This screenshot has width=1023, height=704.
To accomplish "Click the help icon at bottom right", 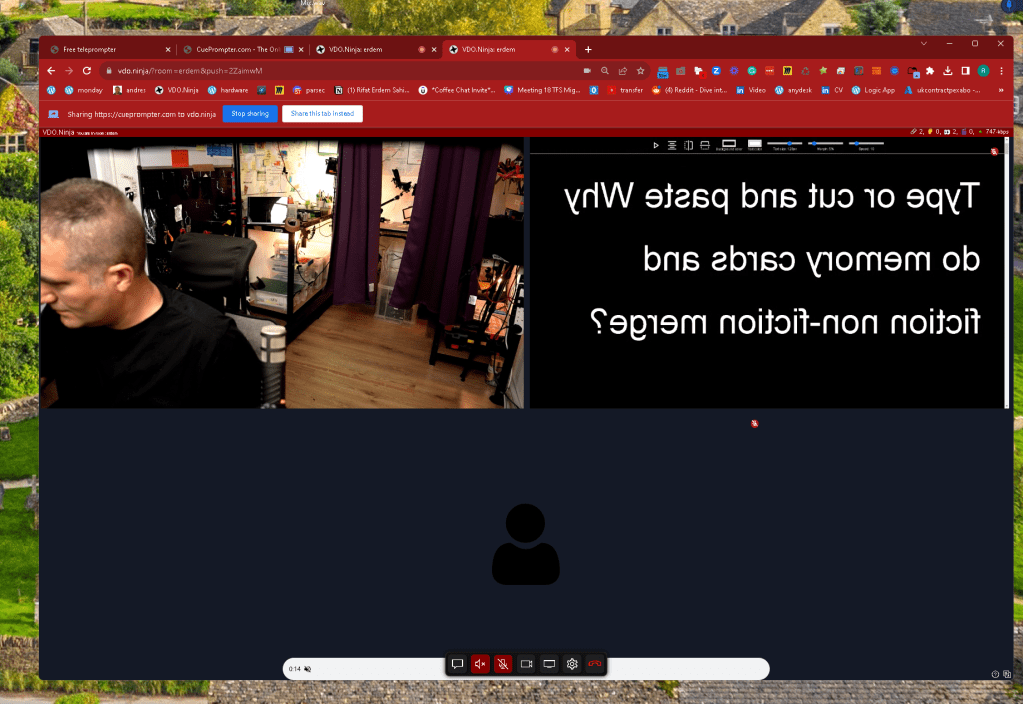I will click(995, 675).
